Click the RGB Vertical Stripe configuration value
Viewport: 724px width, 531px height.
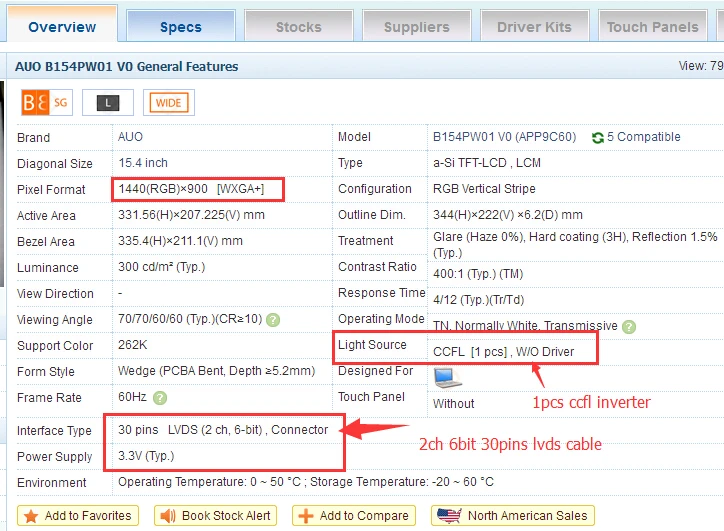pos(484,188)
